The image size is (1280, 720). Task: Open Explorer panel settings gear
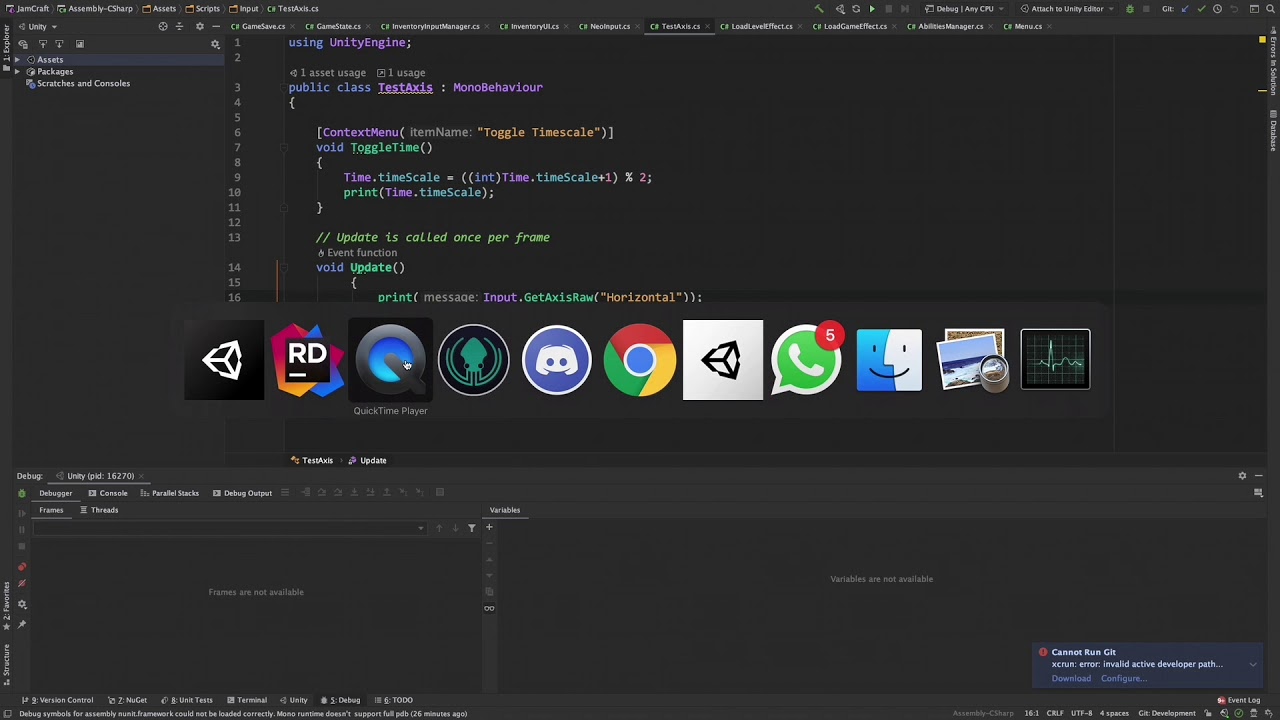[199, 26]
